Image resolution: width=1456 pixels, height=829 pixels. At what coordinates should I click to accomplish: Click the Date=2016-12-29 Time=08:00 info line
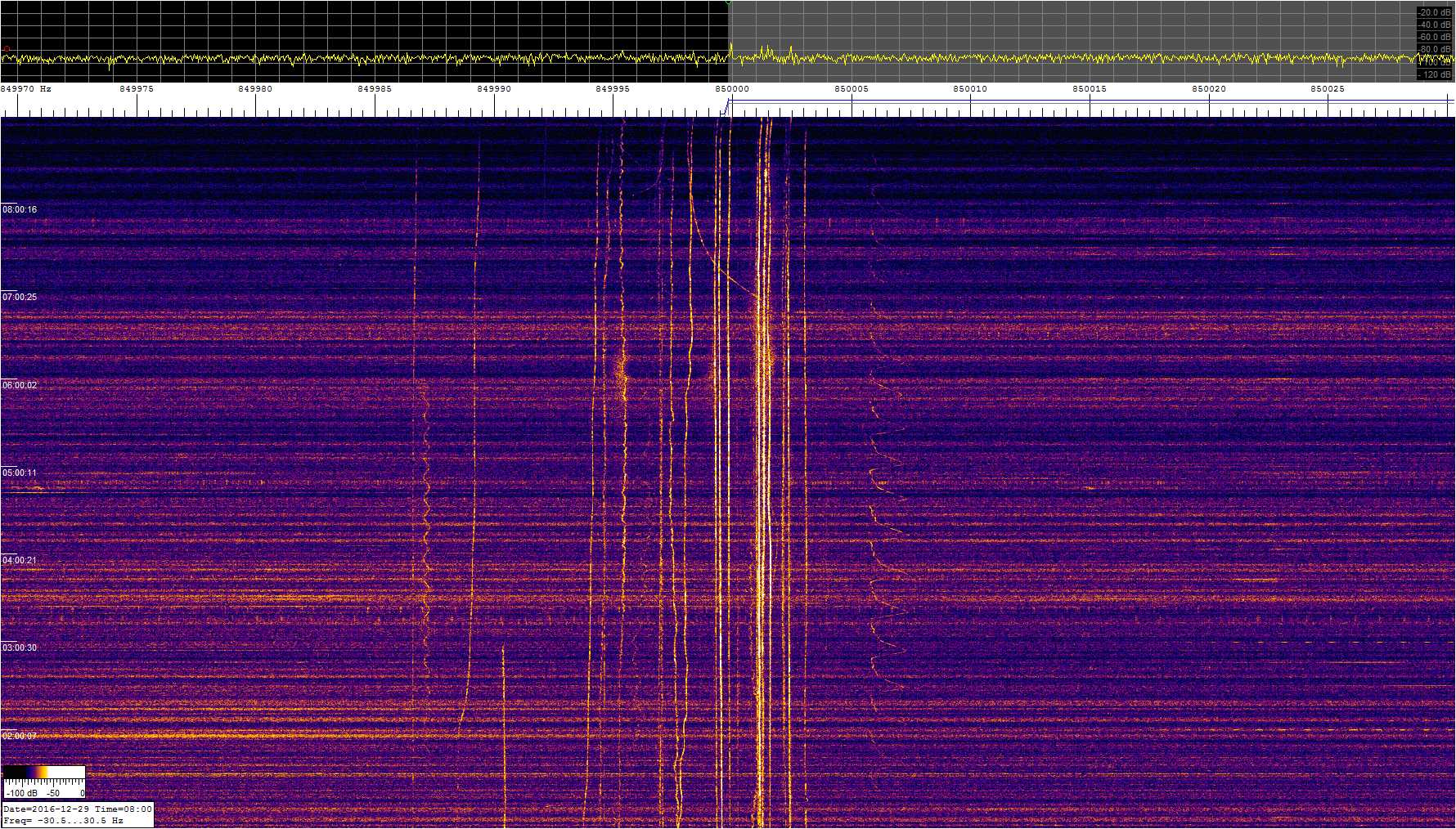(x=78, y=809)
